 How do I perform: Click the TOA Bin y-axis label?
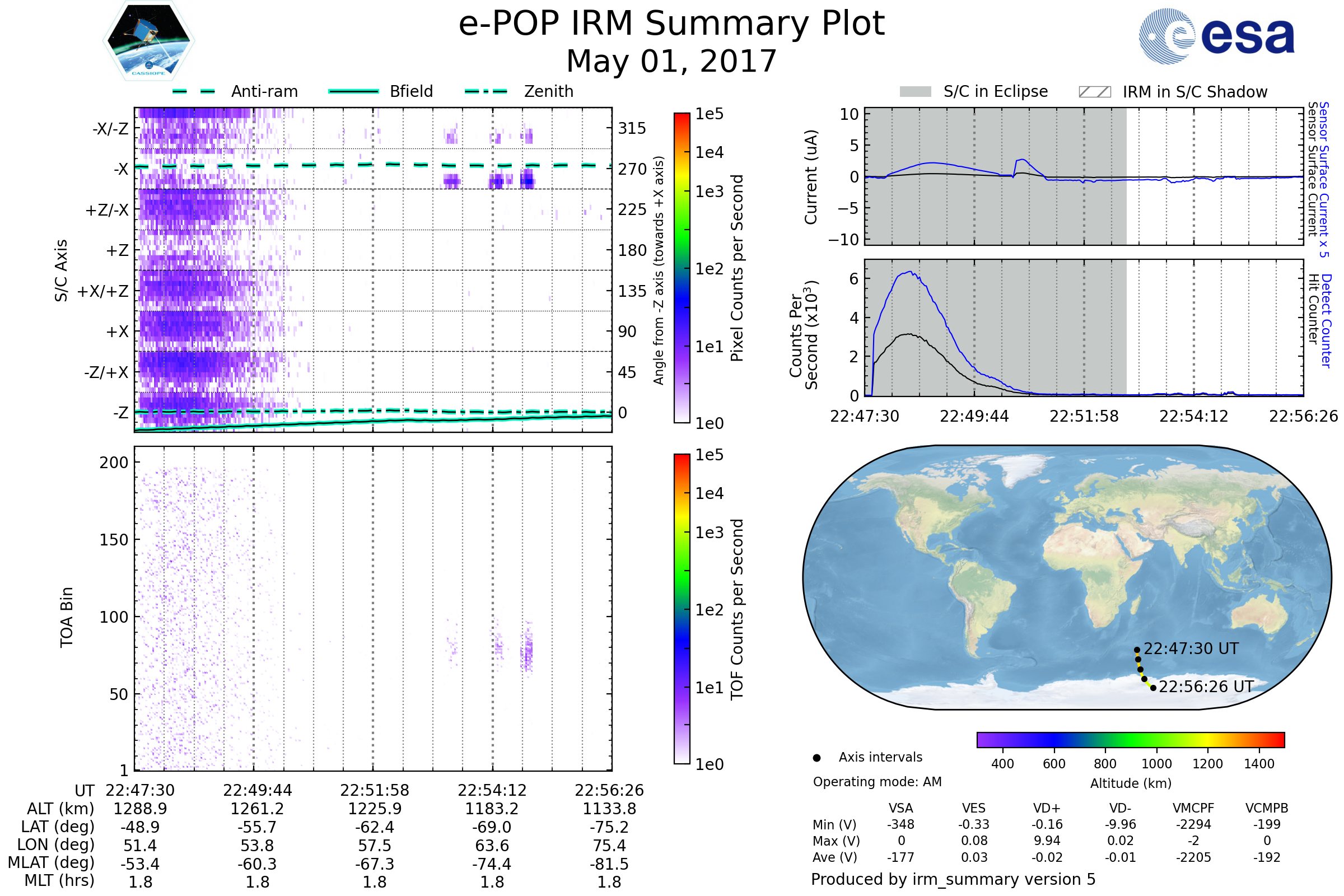pos(67,617)
